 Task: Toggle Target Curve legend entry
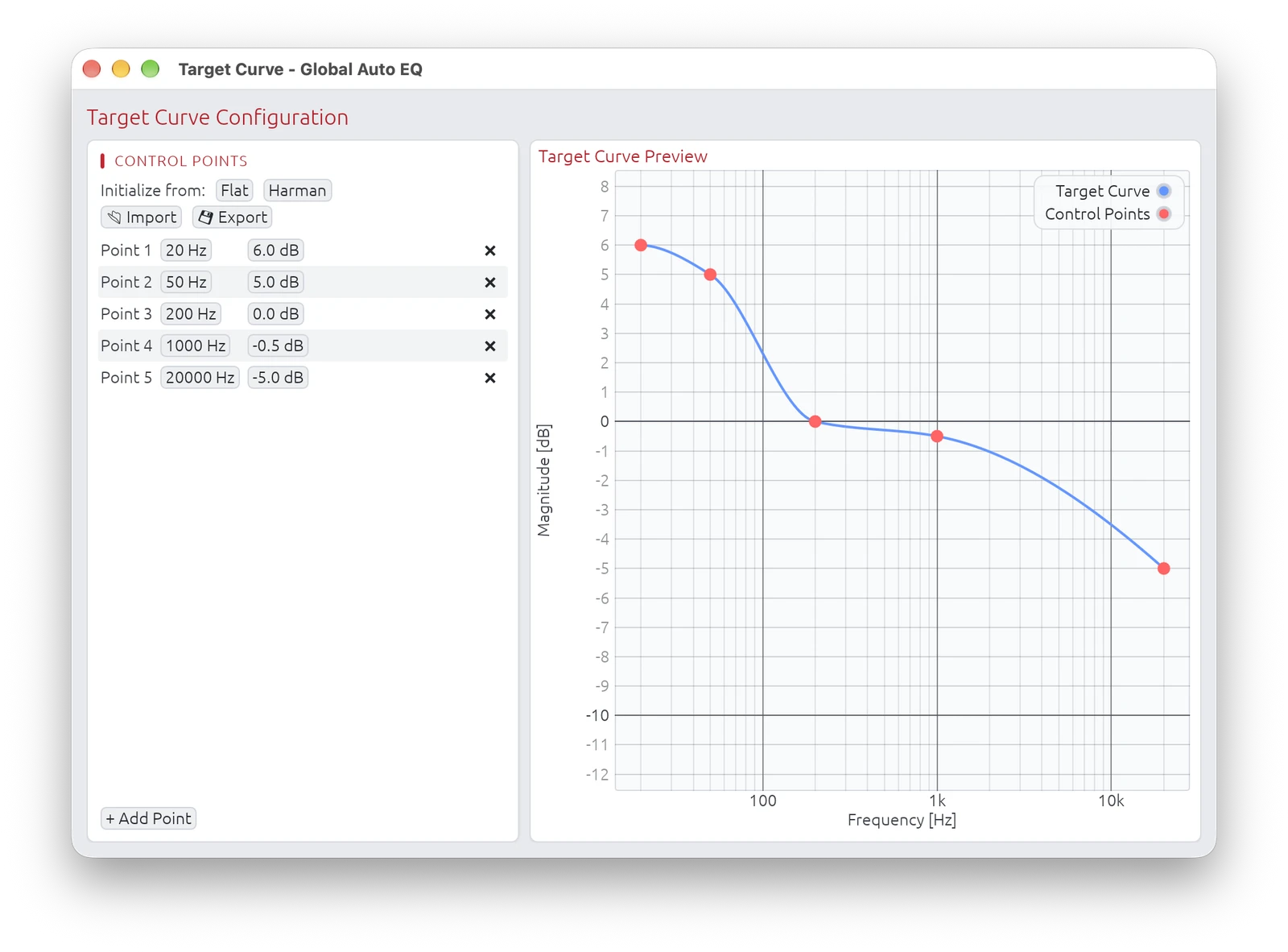[x=1113, y=191]
